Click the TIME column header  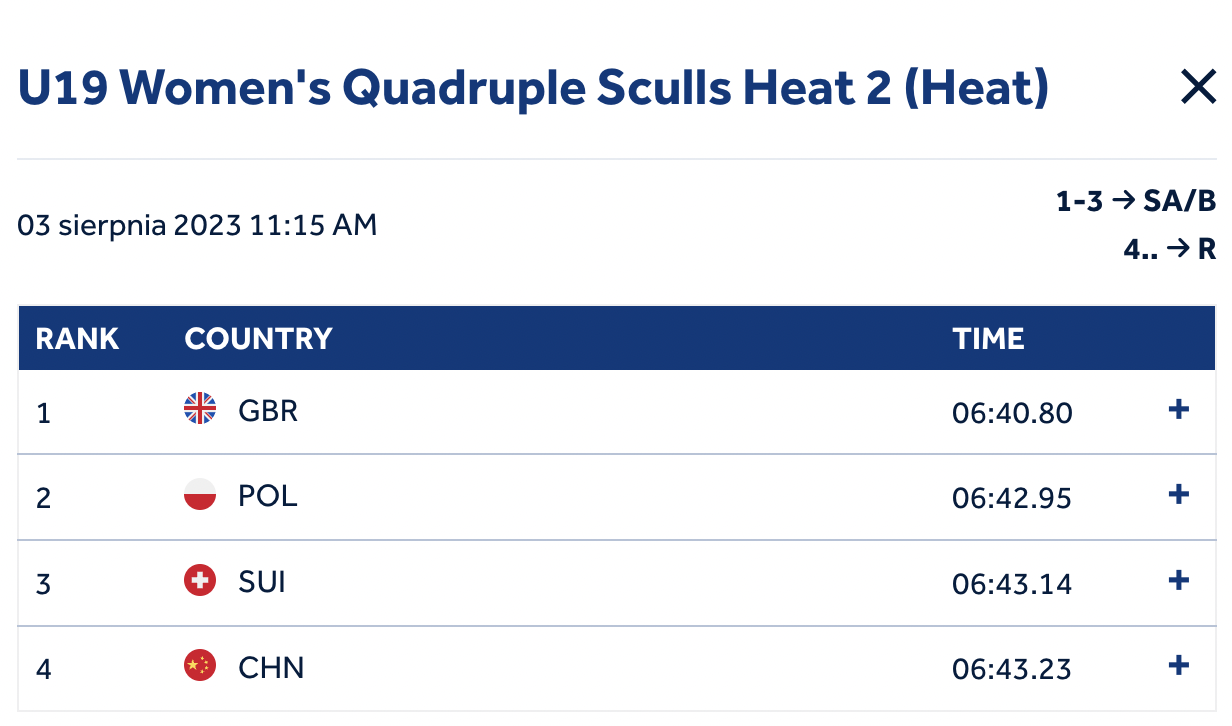point(988,339)
